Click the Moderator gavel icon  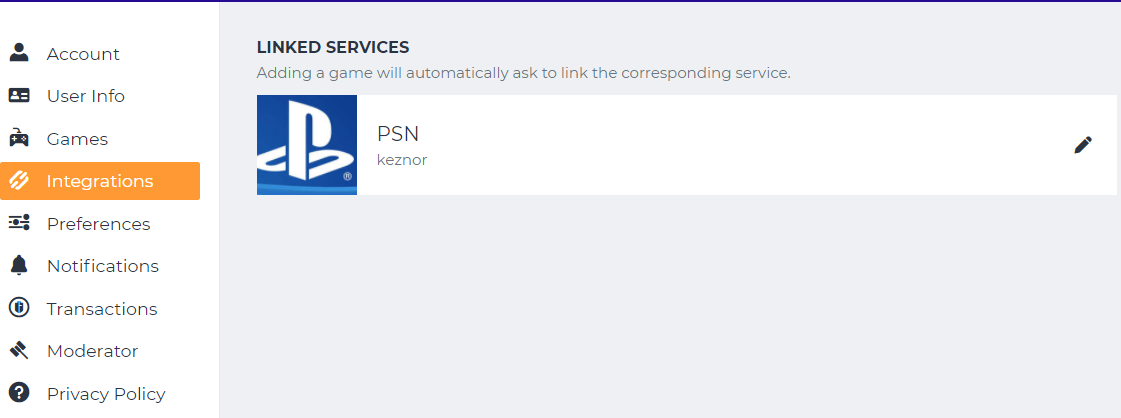click(x=19, y=351)
